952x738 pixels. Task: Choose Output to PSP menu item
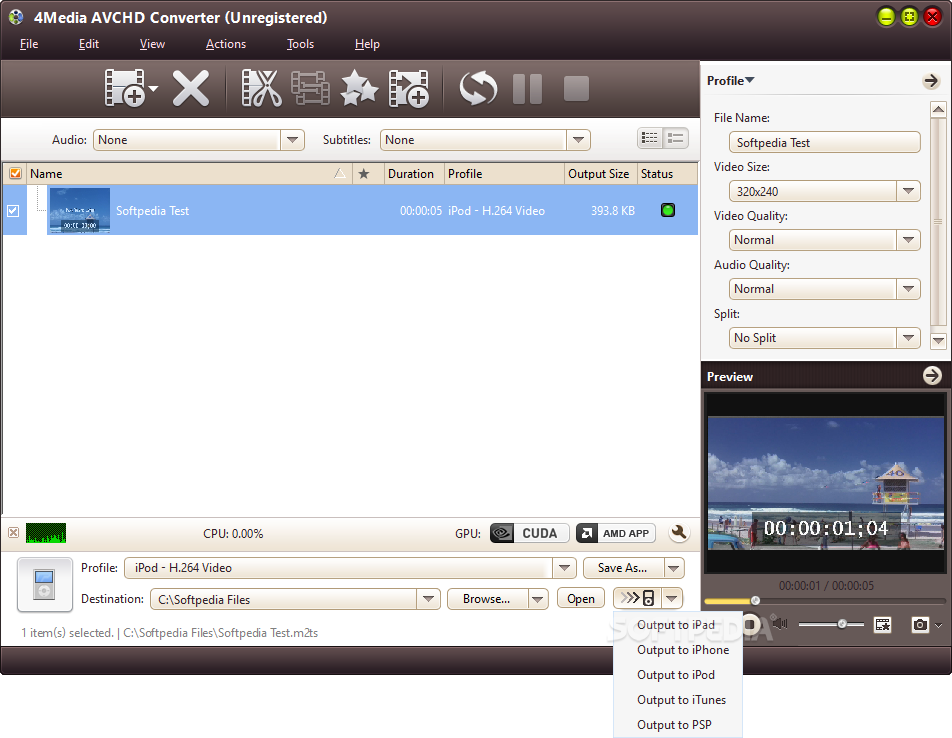[679, 725]
